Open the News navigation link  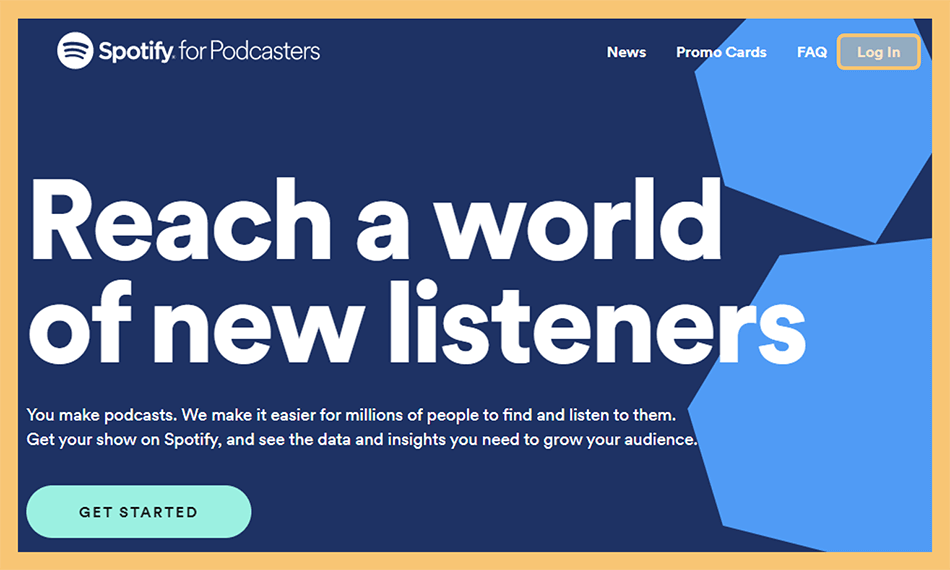626,52
